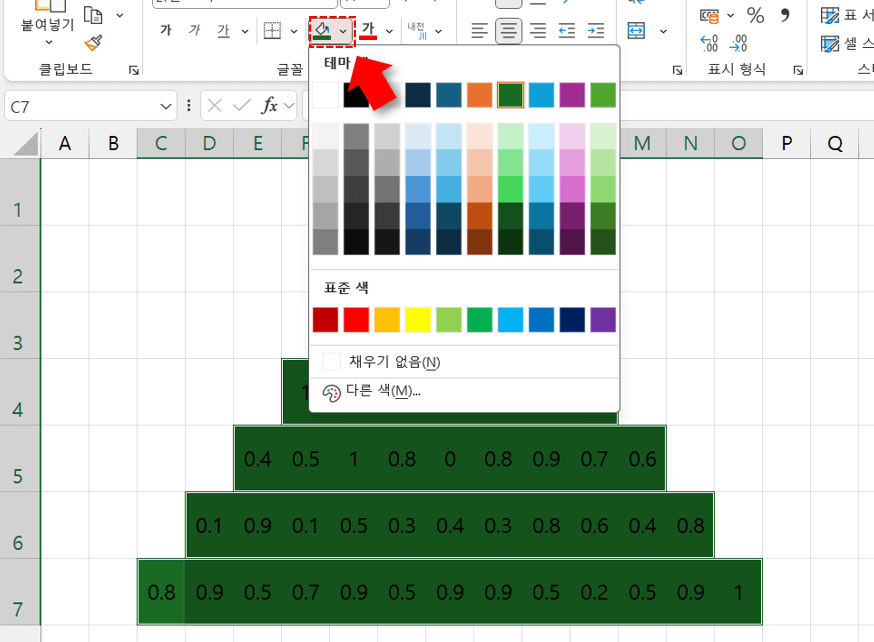Click cell containing 1 in row 5
Image resolution: width=874 pixels, height=642 pixels.
click(x=354, y=459)
